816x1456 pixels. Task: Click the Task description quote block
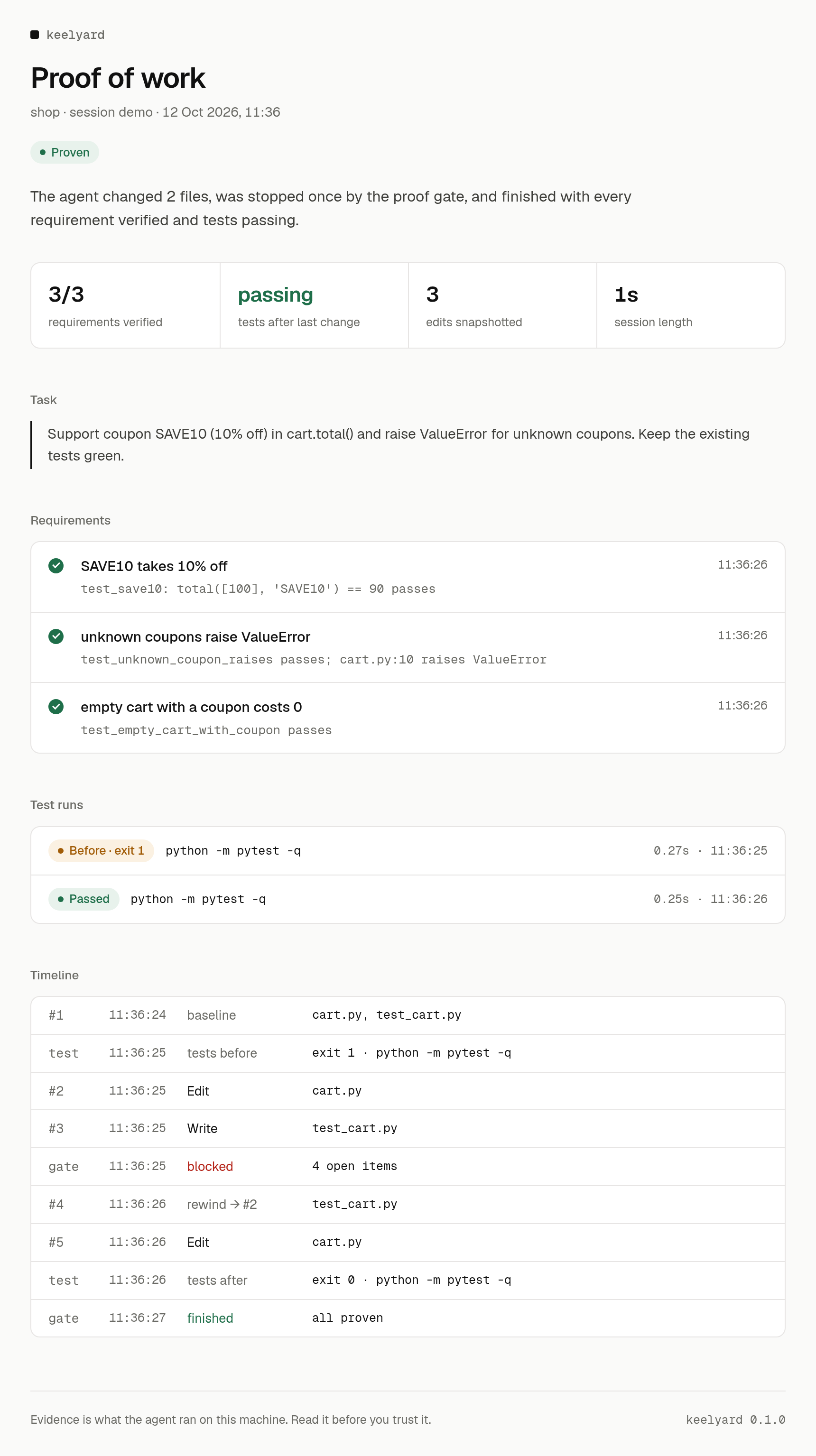click(408, 445)
